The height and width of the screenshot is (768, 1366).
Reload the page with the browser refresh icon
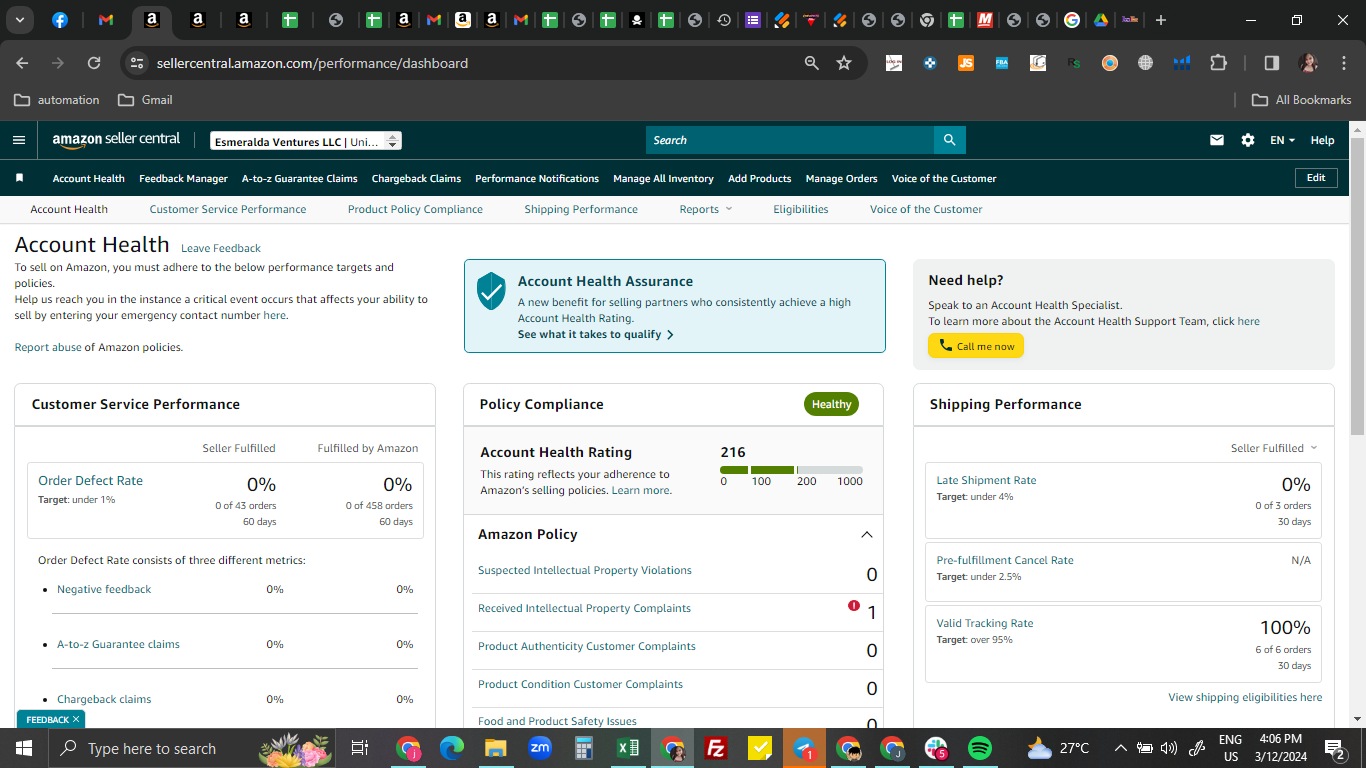(x=94, y=63)
